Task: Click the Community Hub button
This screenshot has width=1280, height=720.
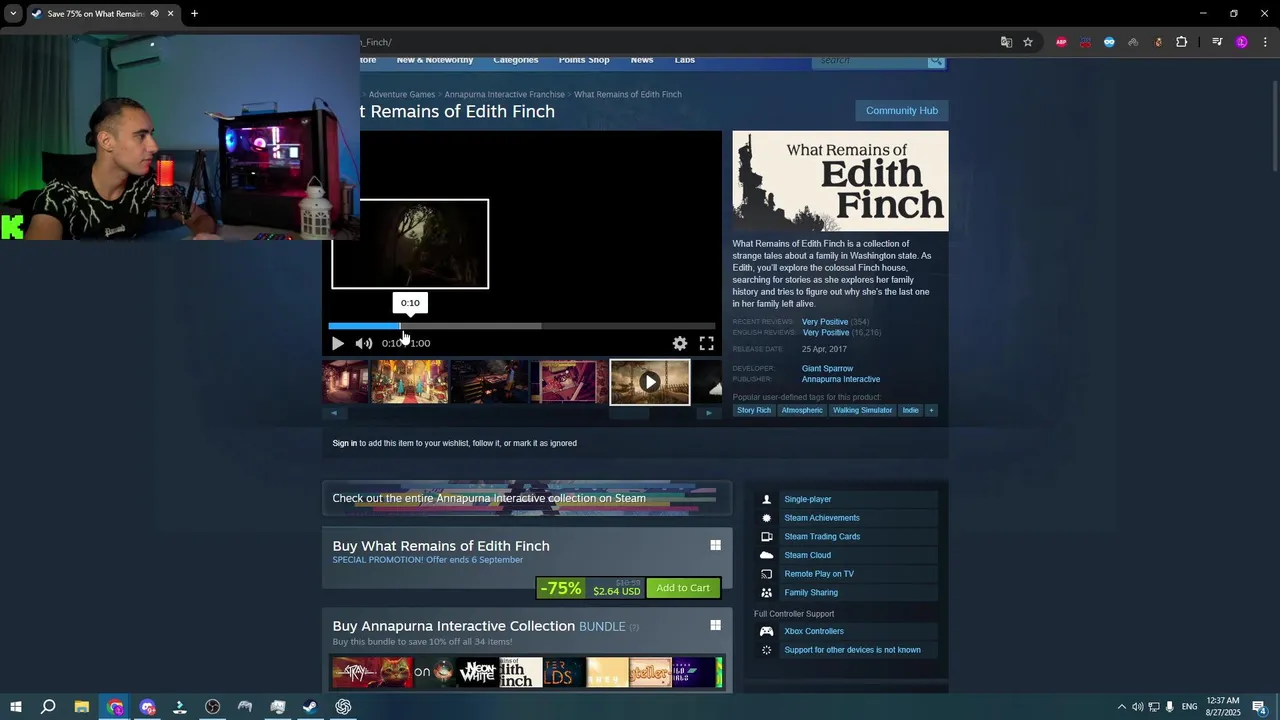Action: pyautogui.click(x=902, y=111)
